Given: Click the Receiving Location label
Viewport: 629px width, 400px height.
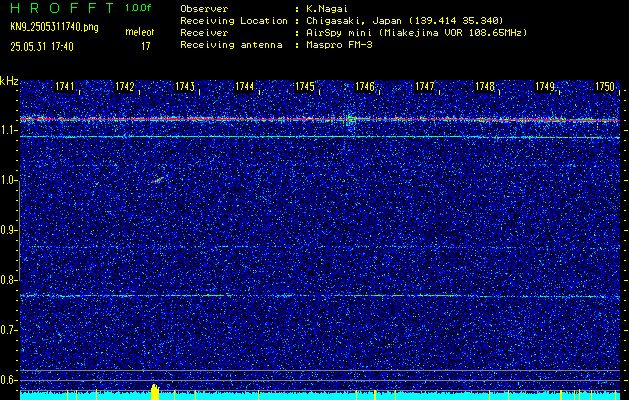Looking at the screenshot, I should click(x=234, y=20).
